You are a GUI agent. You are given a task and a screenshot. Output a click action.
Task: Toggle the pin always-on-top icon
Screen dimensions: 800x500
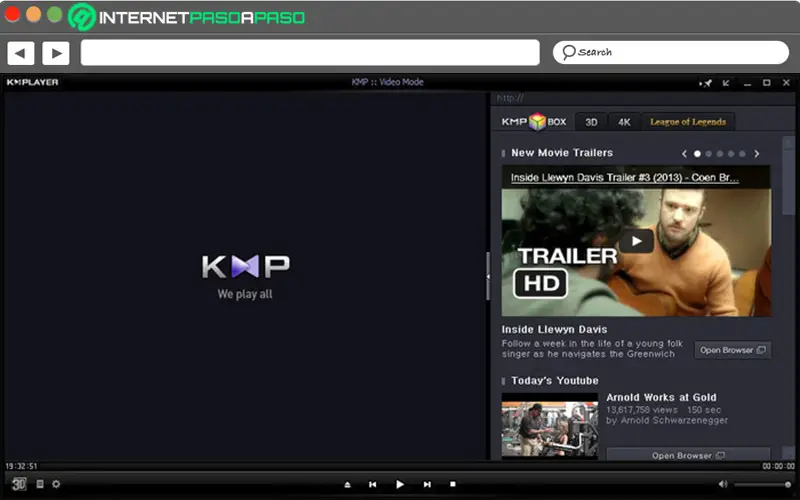pyautogui.click(x=706, y=83)
